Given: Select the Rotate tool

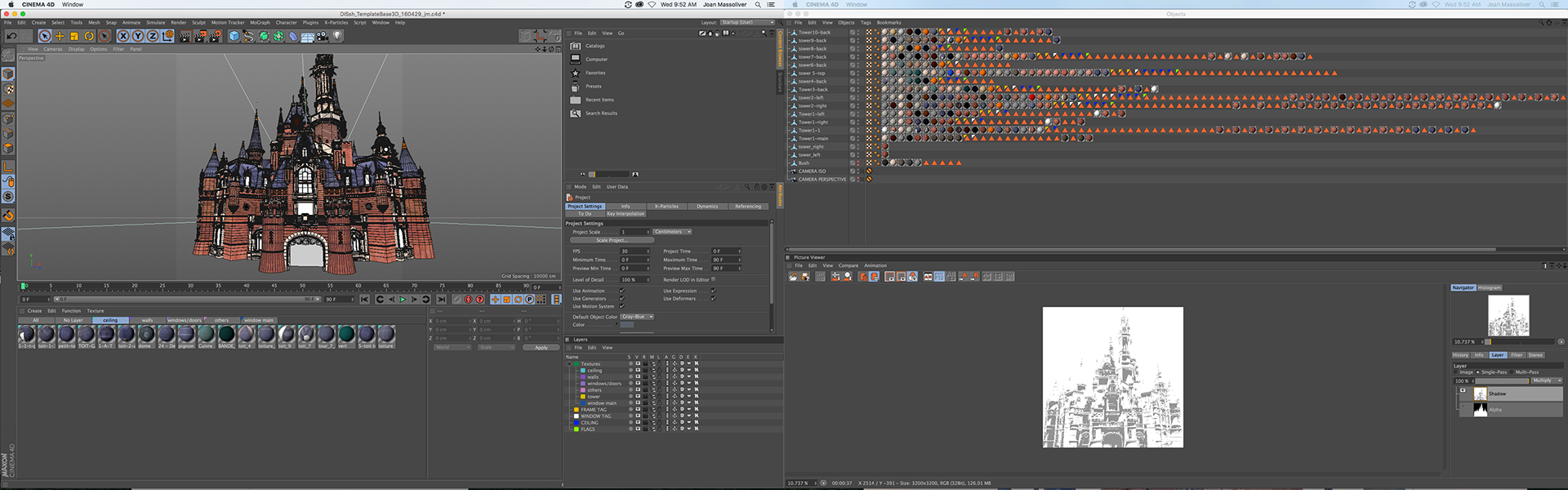Looking at the screenshot, I should point(89,36).
